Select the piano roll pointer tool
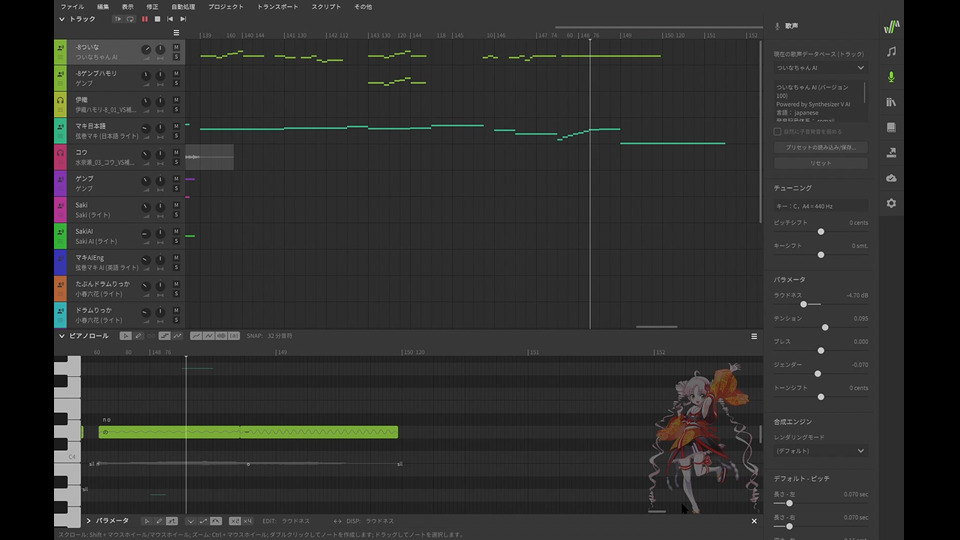The height and width of the screenshot is (540, 960). tap(126, 336)
